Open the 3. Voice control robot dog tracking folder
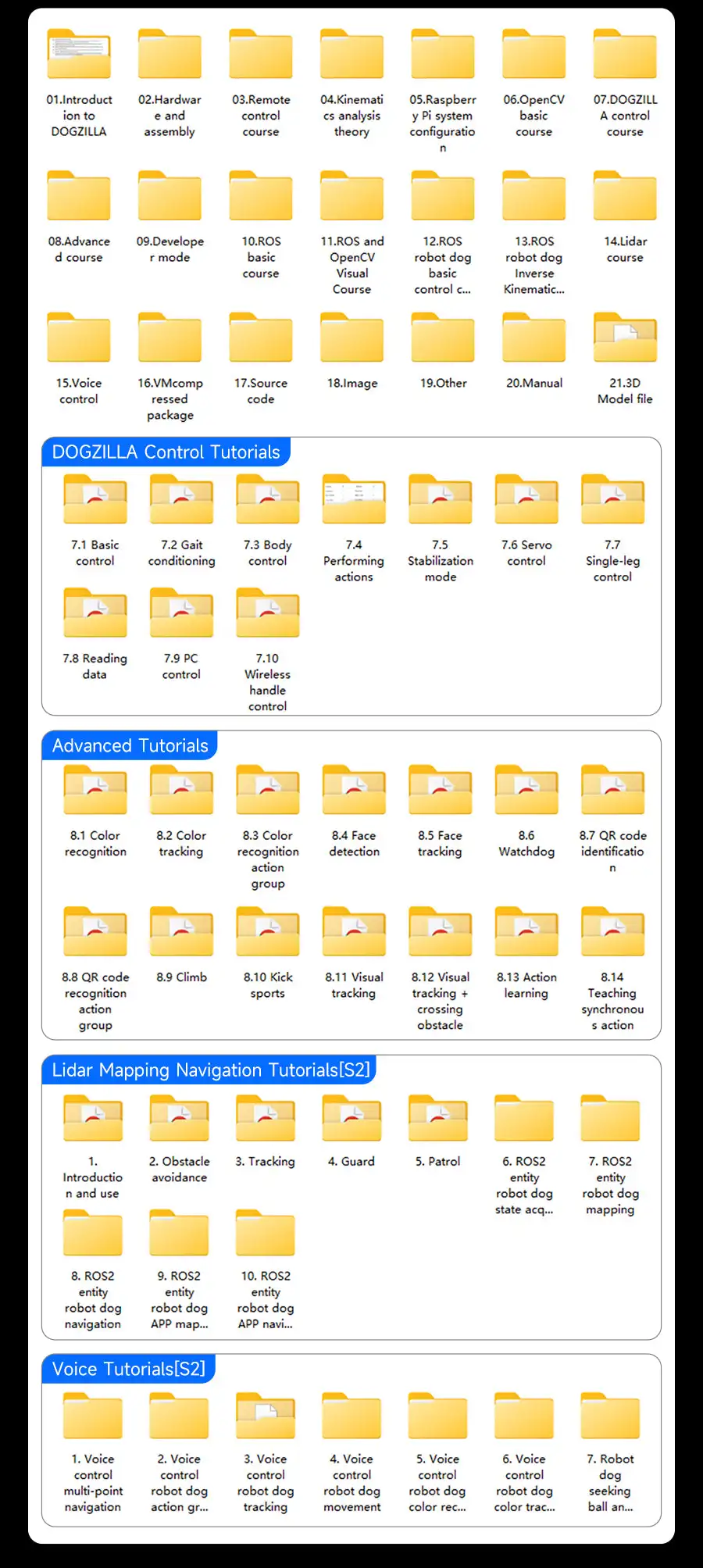The width and height of the screenshot is (703, 1568). pyautogui.click(x=266, y=1416)
